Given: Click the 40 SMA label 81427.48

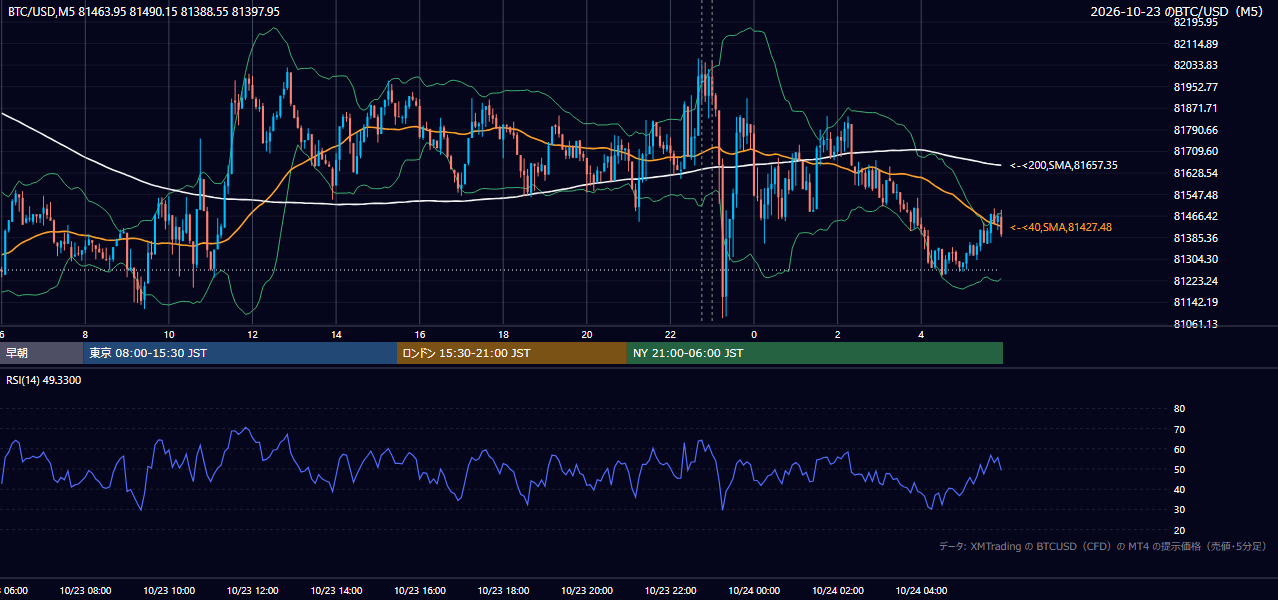Looking at the screenshot, I should (1061, 227).
